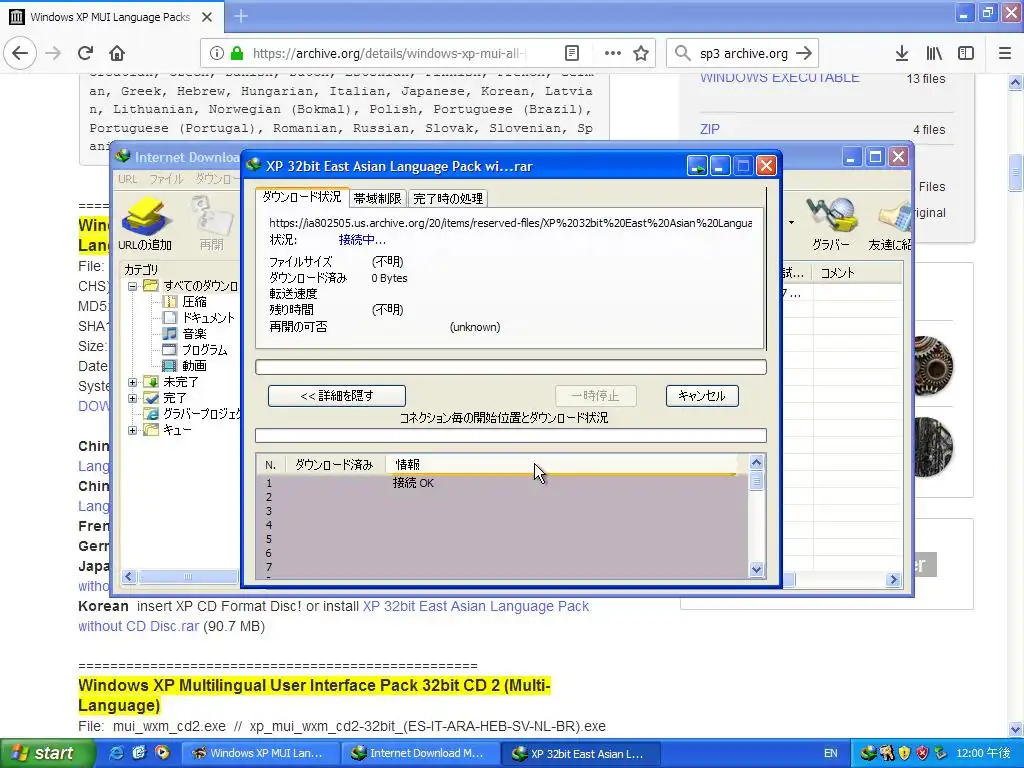
Task: Click the download dialog tray-minimize icon button
Action: click(x=697, y=166)
